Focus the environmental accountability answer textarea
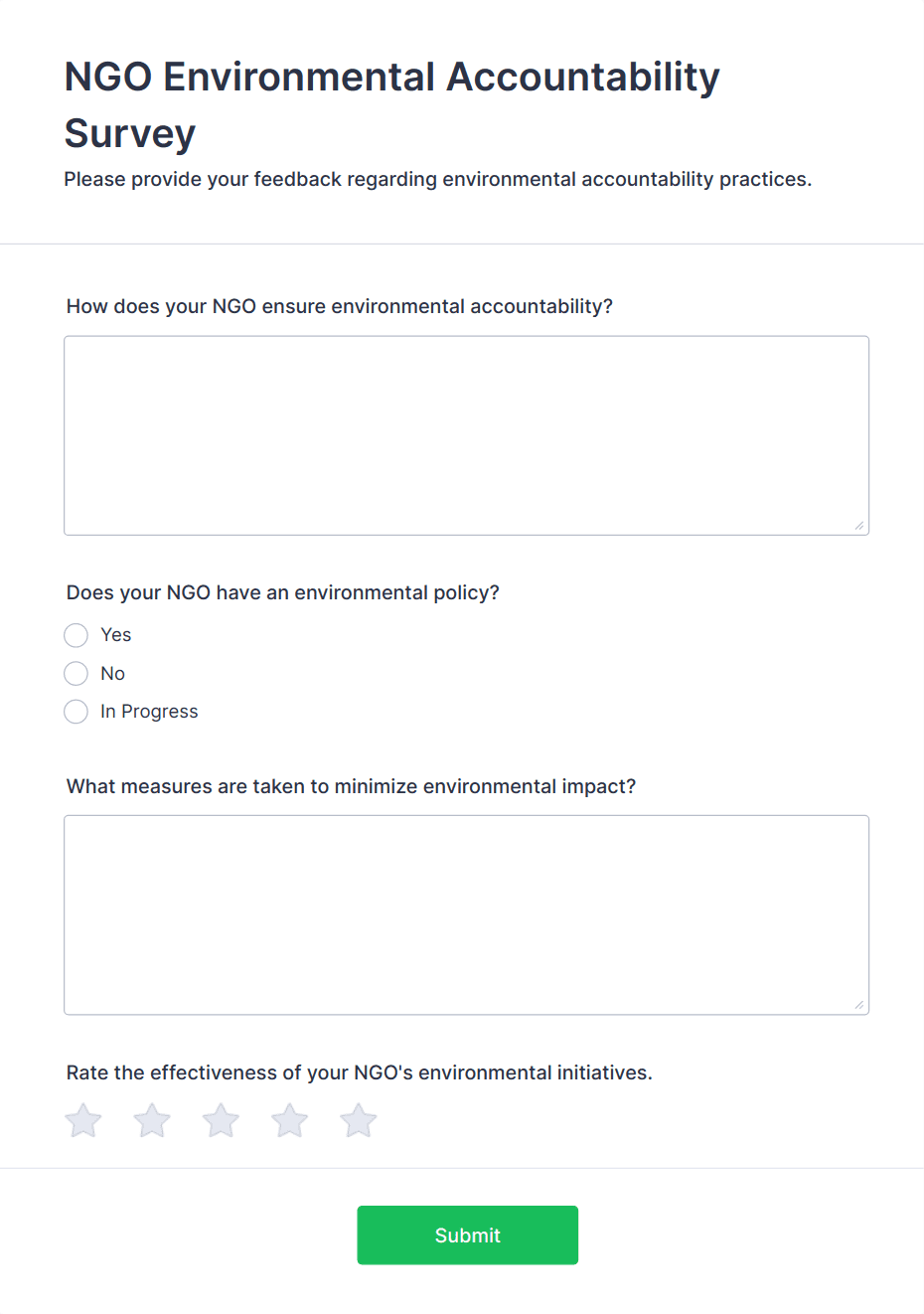This screenshot has width=924, height=1314. (466, 435)
